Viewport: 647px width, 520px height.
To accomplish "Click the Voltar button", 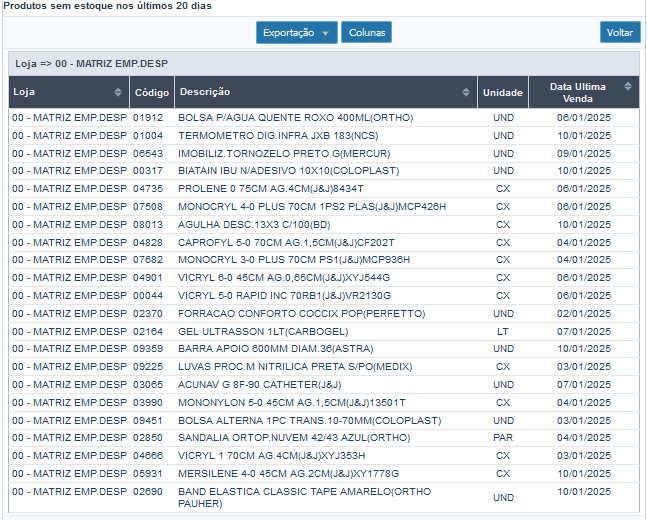I will tap(620, 33).
